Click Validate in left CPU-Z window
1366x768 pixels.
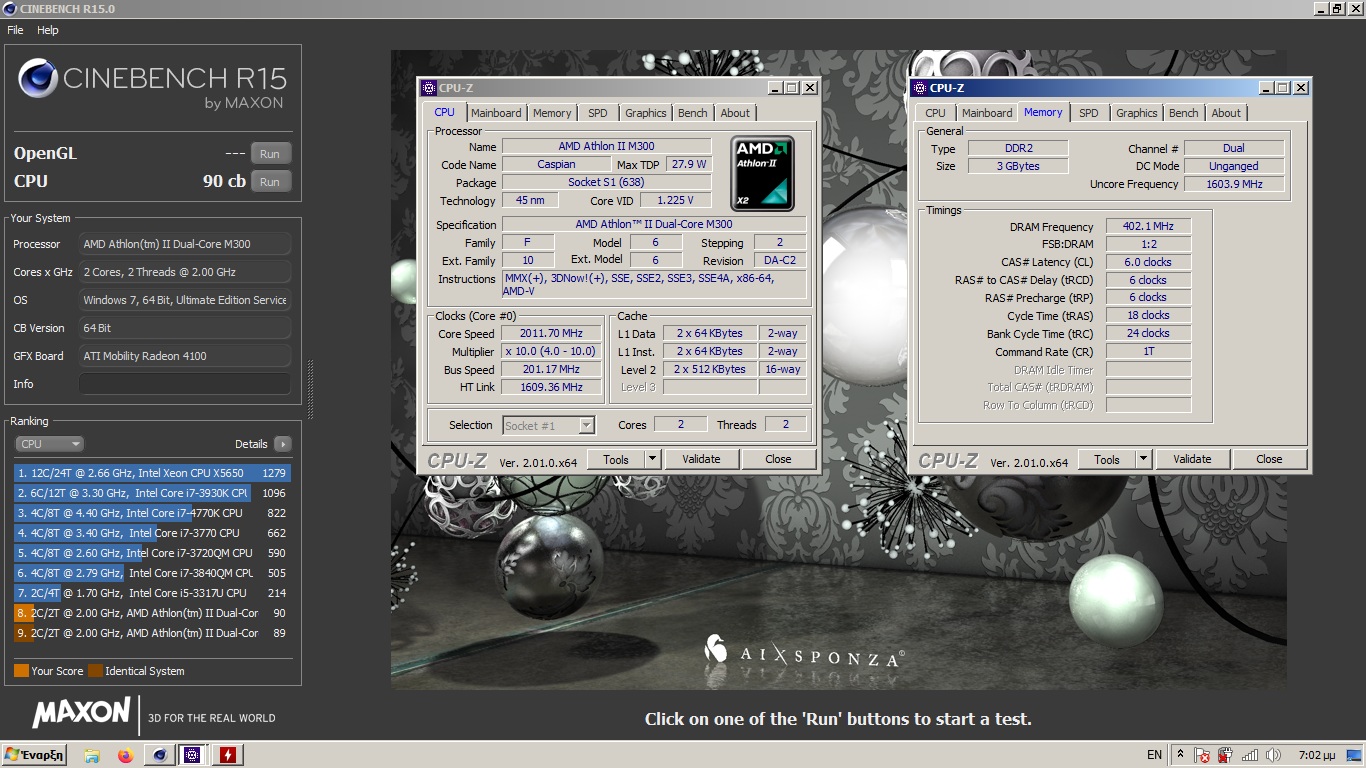point(701,459)
